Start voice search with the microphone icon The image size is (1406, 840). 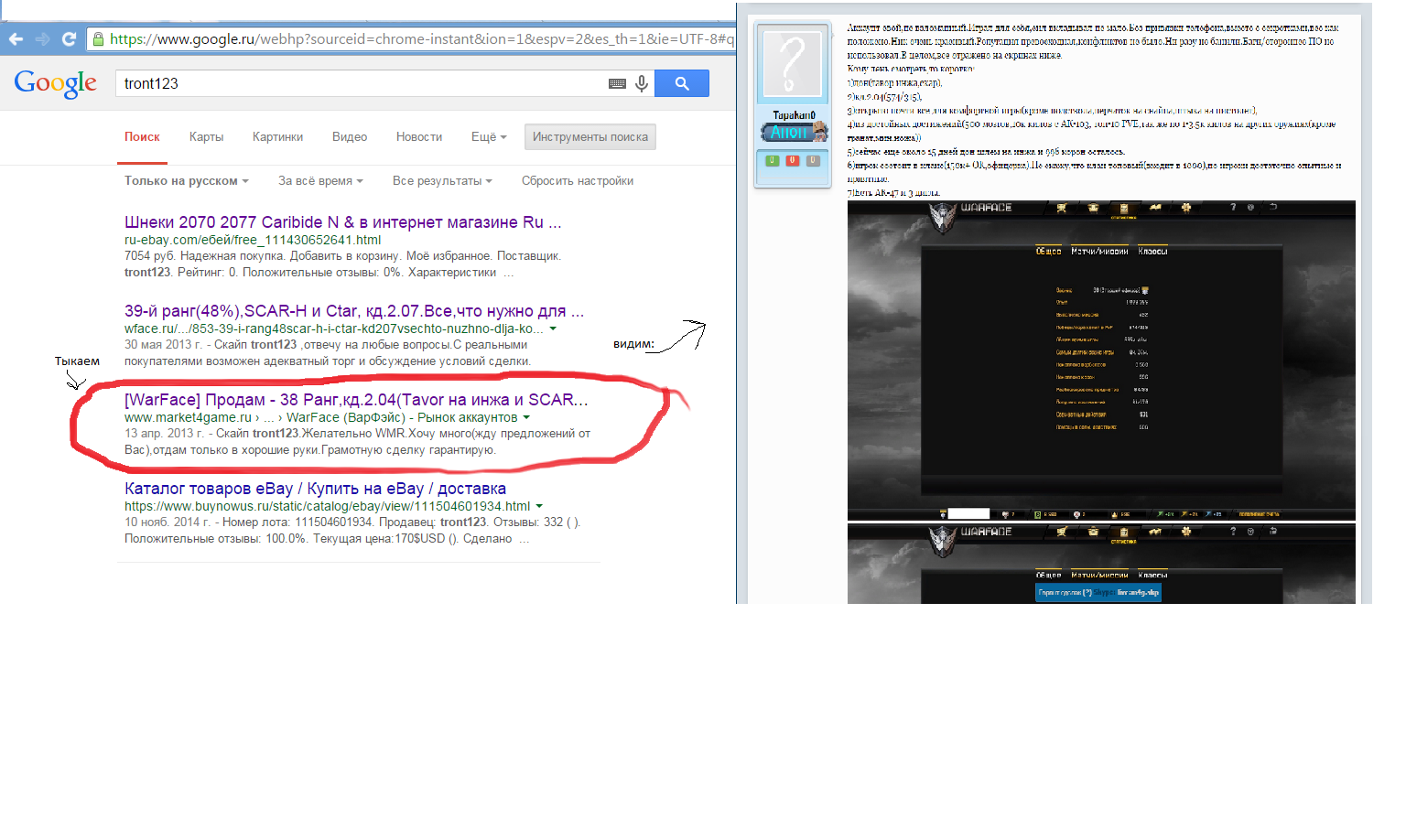(x=642, y=83)
